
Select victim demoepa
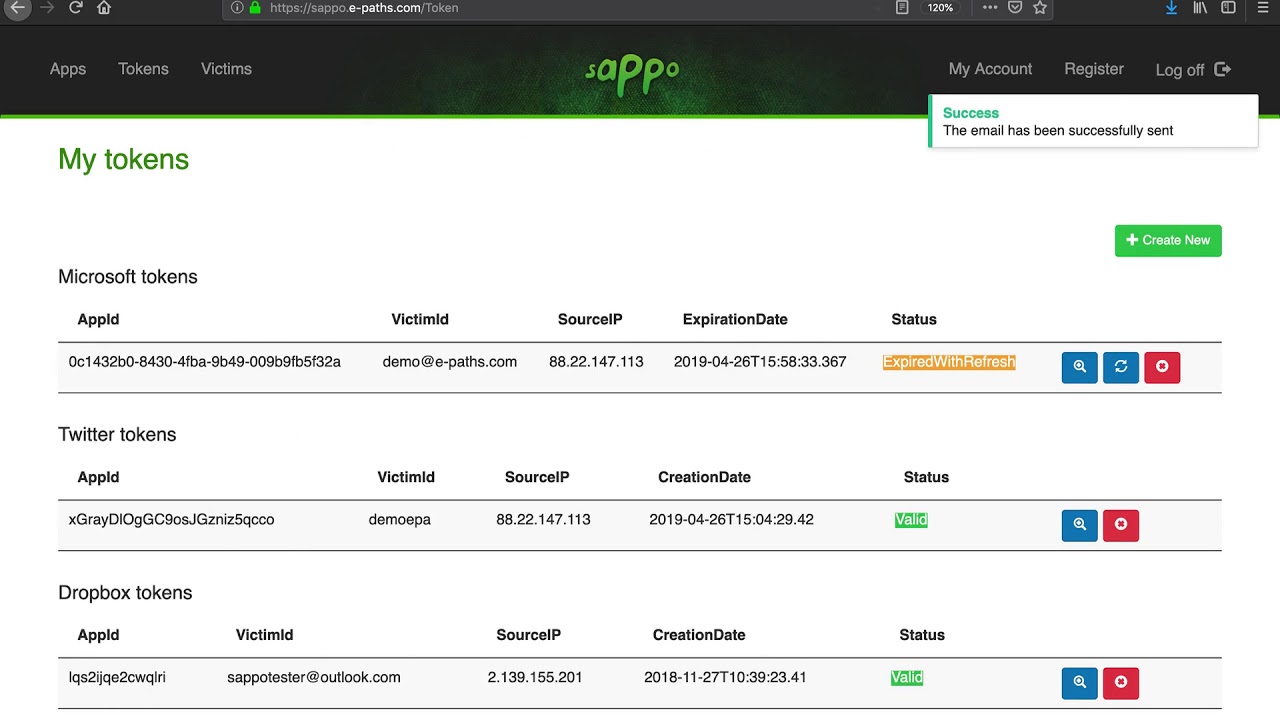[400, 520]
